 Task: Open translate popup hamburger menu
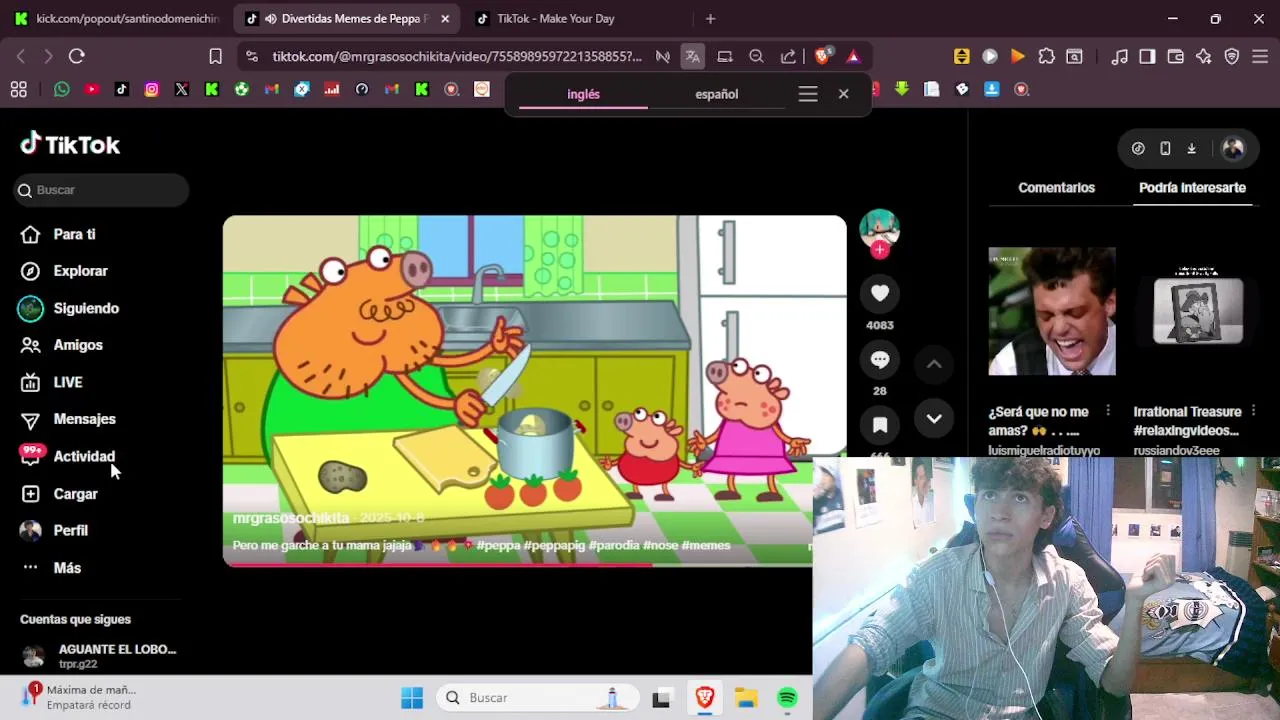[808, 94]
